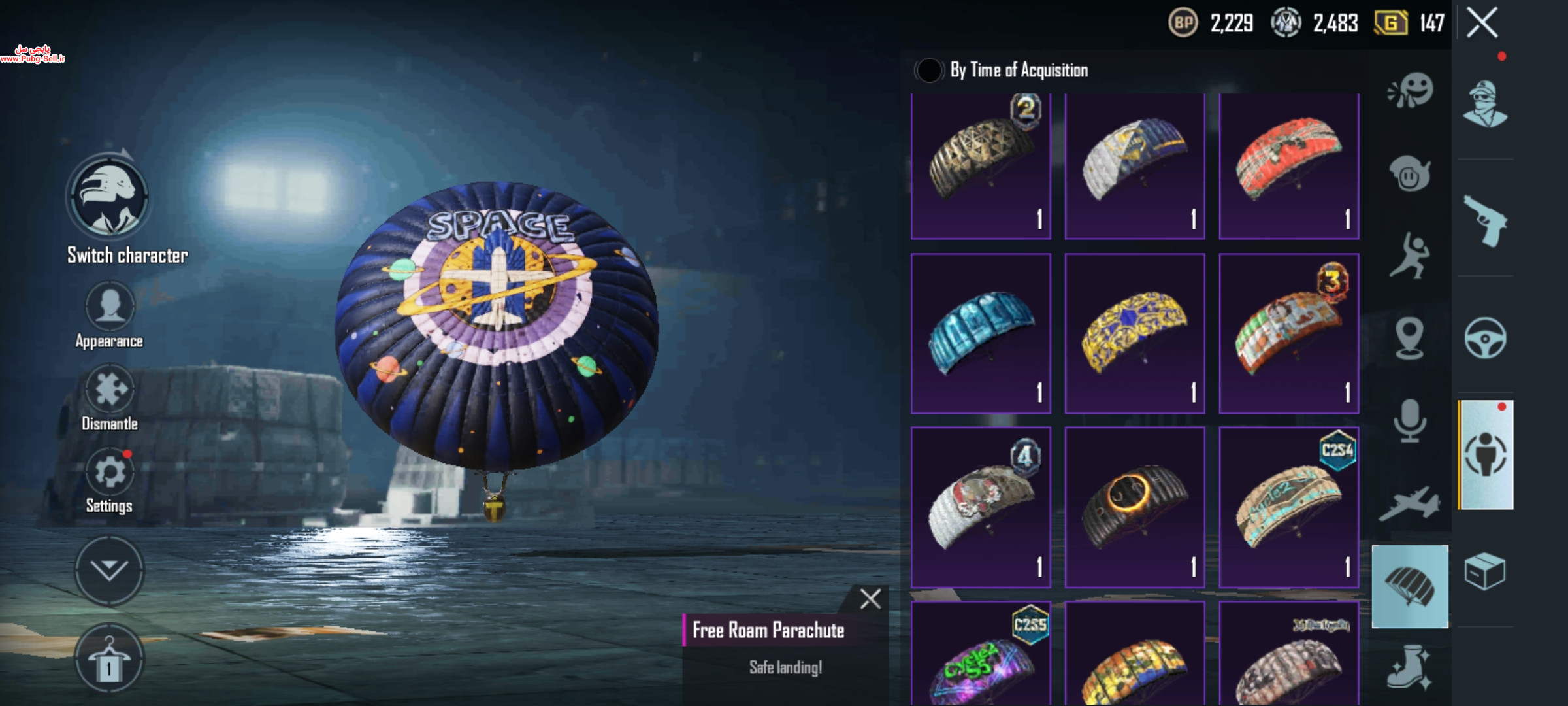Select the emote smiley category
Screen dimensions: 1568x706
pyautogui.click(x=1411, y=90)
